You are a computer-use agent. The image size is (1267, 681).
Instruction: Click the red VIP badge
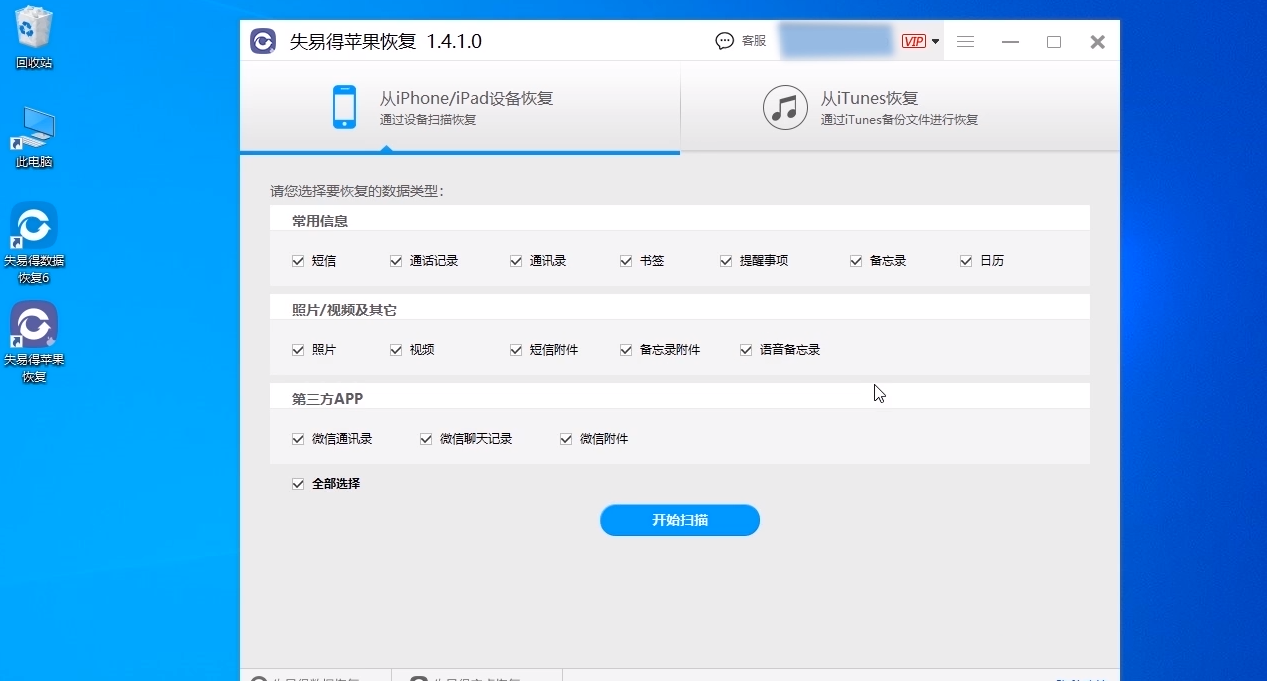click(x=913, y=41)
